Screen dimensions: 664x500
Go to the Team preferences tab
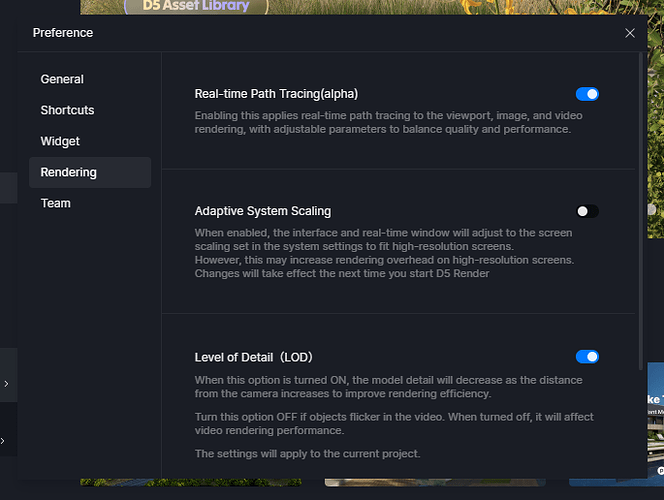point(56,203)
